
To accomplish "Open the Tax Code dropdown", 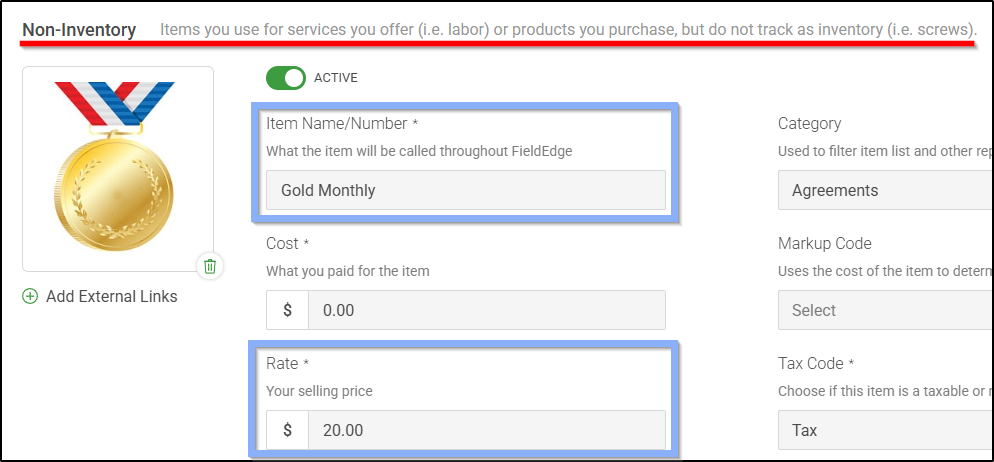I will point(884,430).
